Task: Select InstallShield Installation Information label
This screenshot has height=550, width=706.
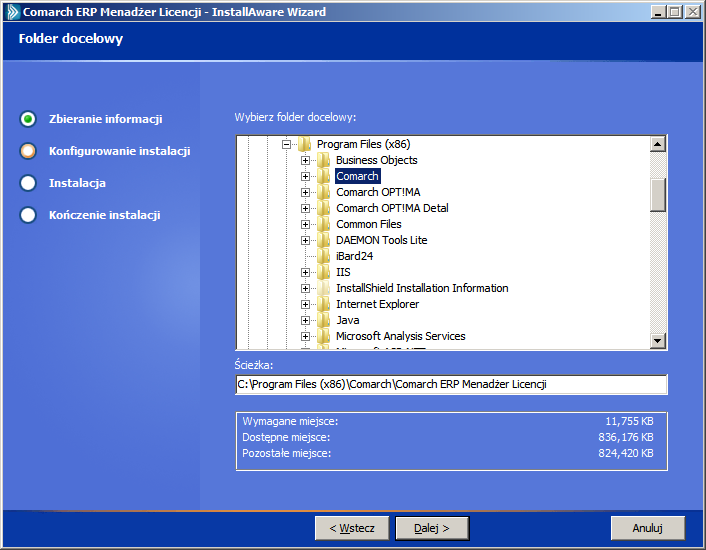Action: point(422,288)
